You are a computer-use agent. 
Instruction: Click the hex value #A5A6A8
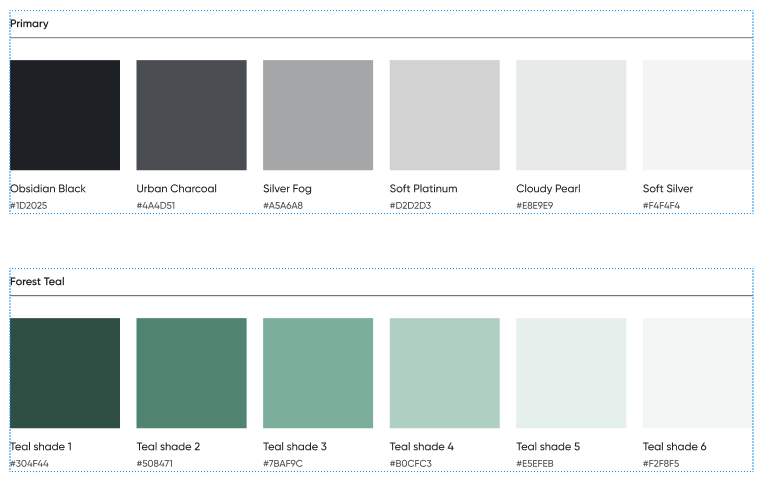(283, 206)
